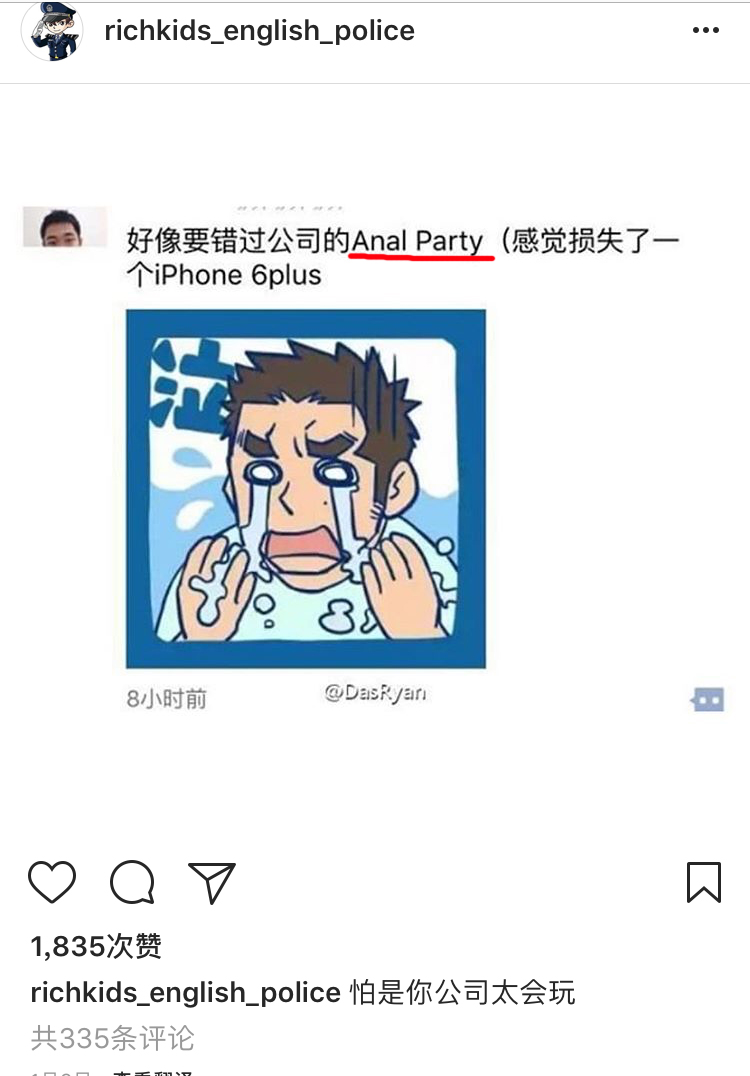The width and height of the screenshot is (750, 1076).
Task: Tap the blue comment icon inside screenshot
Action: [707, 699]
